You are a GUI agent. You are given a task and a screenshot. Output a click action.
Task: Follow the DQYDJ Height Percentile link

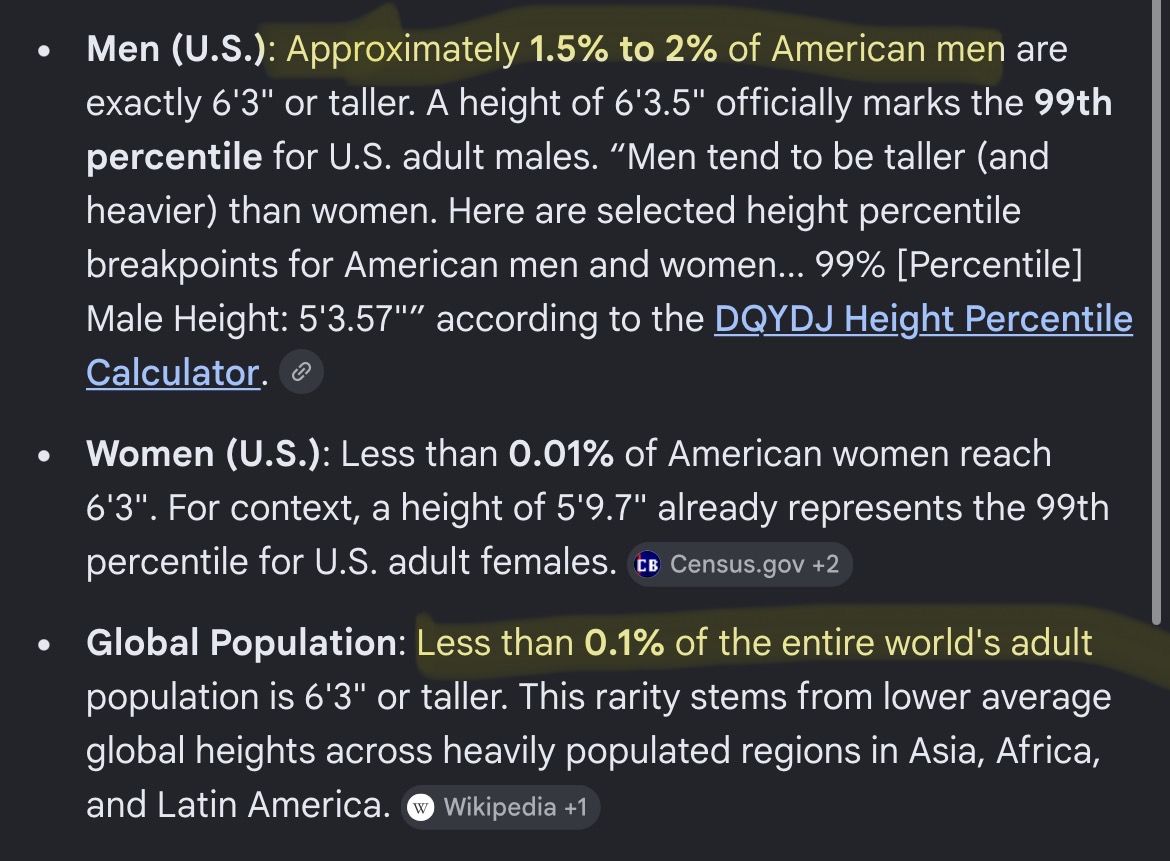point(923,319)
